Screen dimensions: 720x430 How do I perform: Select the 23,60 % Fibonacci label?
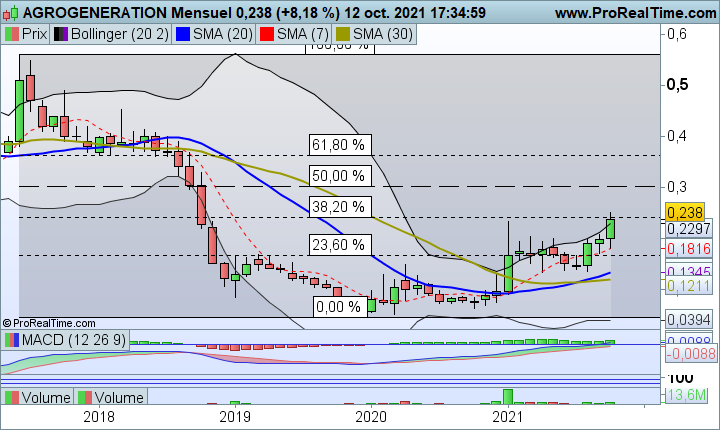[340, 244]
